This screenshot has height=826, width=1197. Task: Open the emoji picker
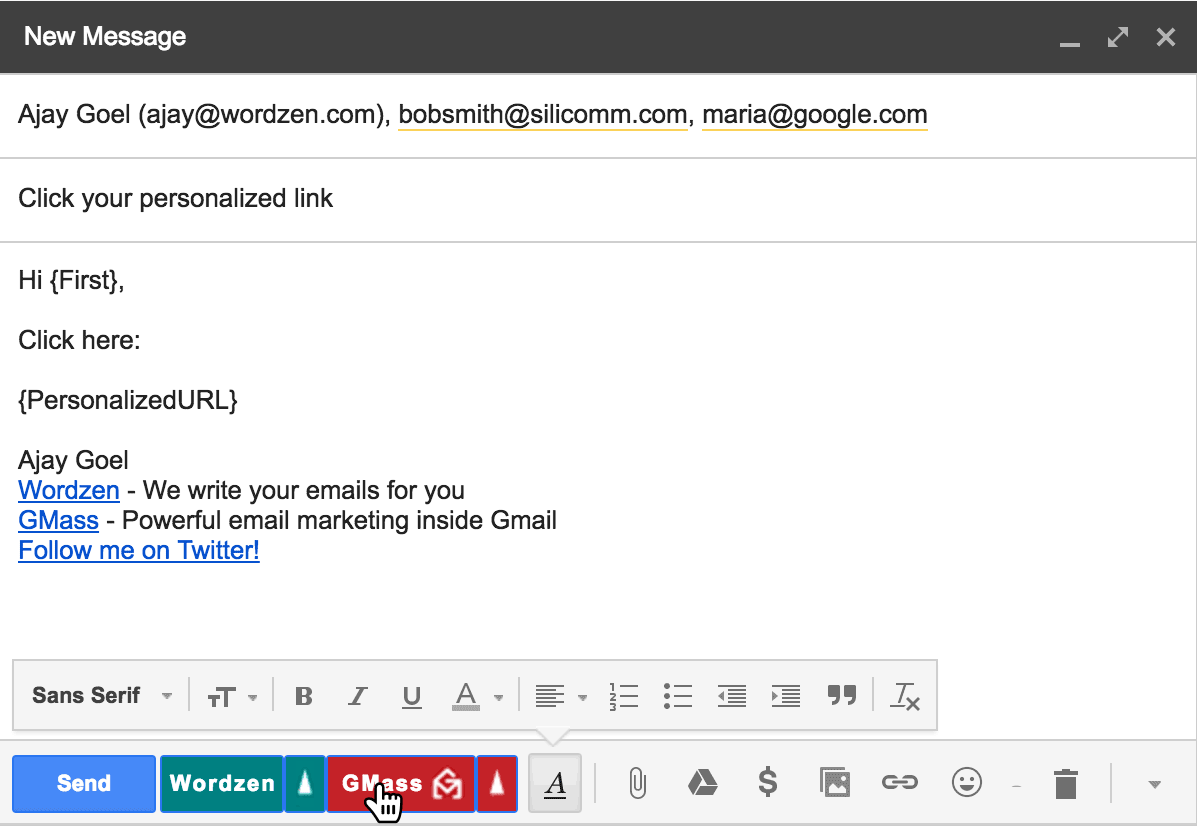coord(966,783)
